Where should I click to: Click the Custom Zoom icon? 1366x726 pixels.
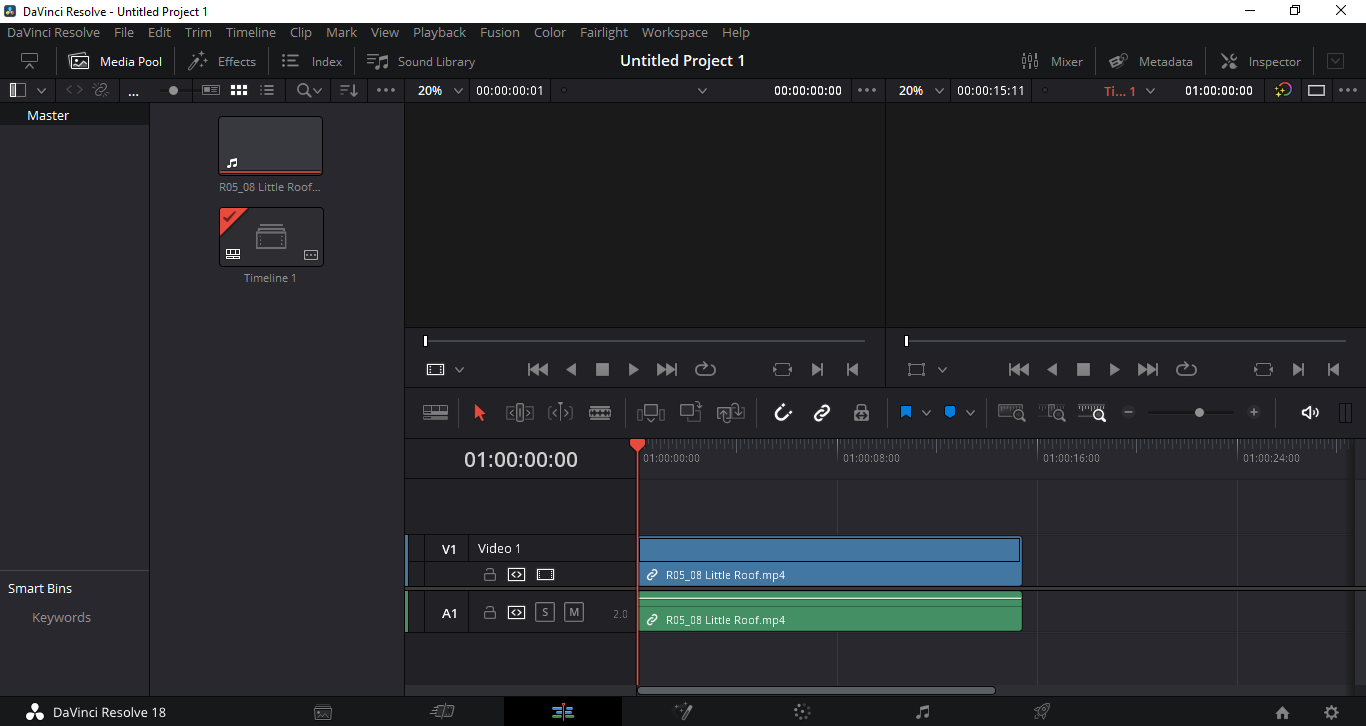pyautogui.click(x=1092, y=412)
